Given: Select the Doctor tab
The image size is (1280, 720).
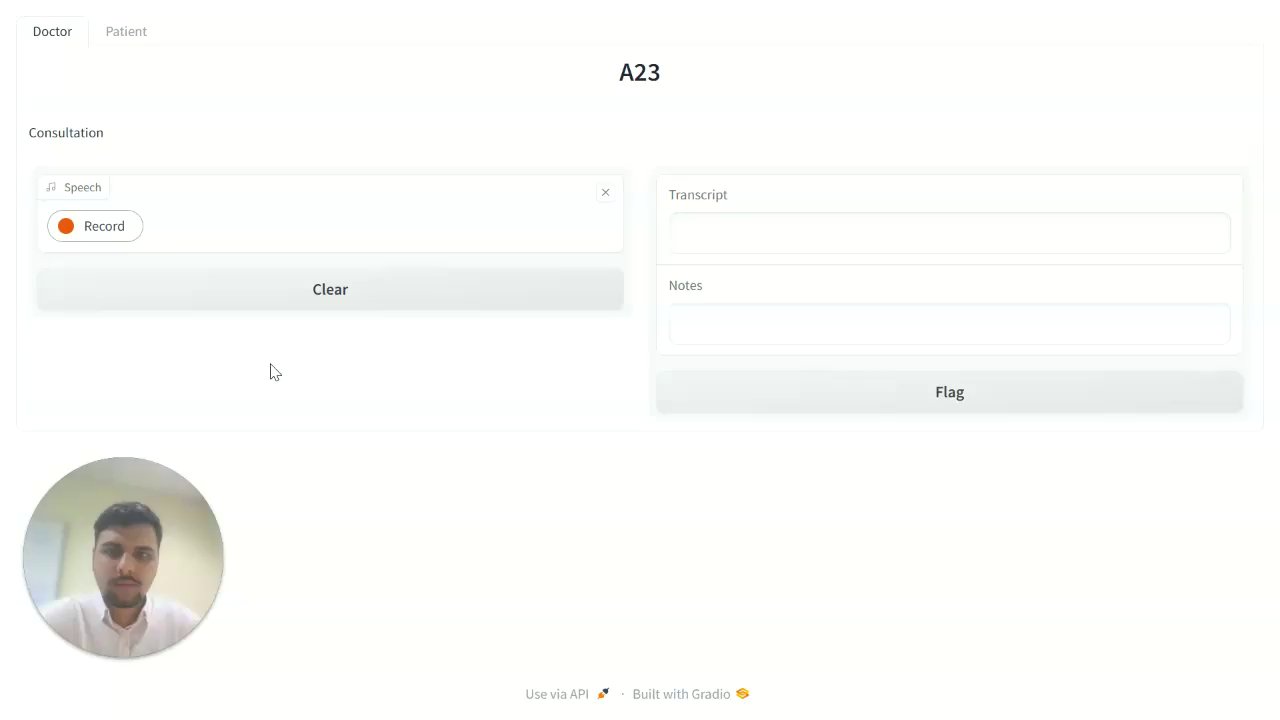Looking at the screenshot, I should pos(52,31).
